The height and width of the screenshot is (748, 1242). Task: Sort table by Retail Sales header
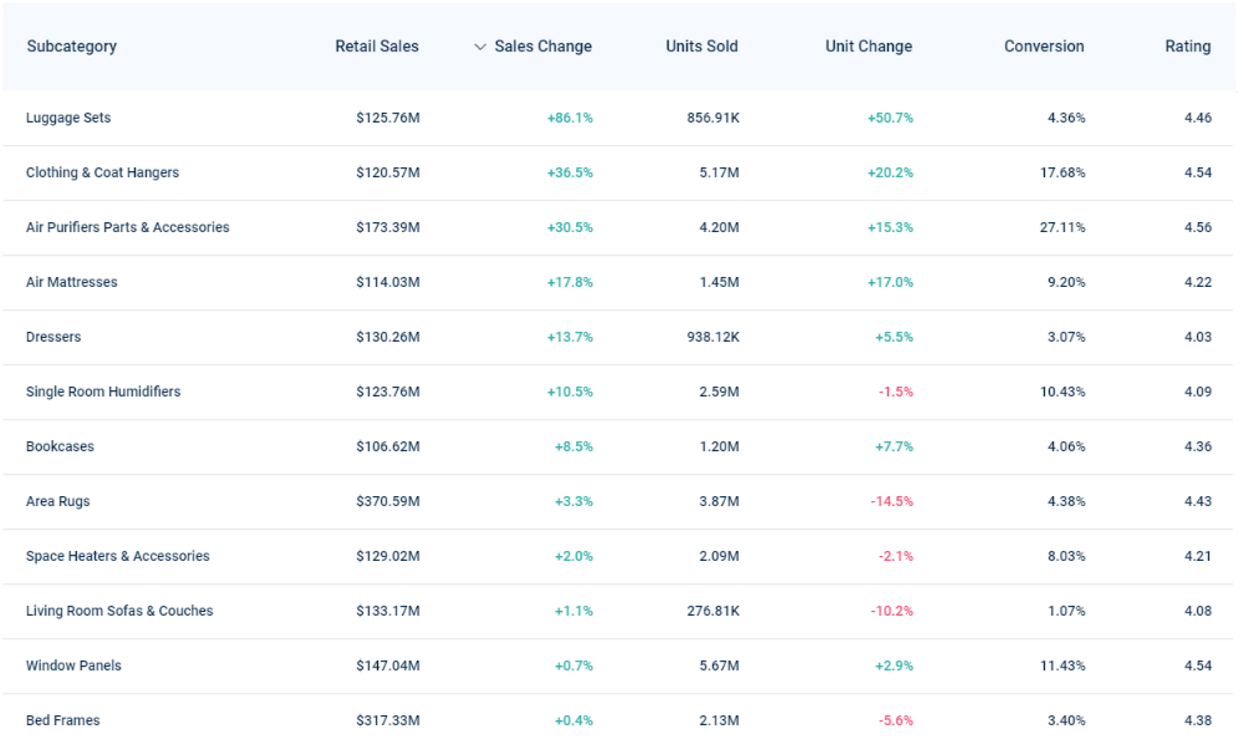pyautogui.click(x=377, y=47)
